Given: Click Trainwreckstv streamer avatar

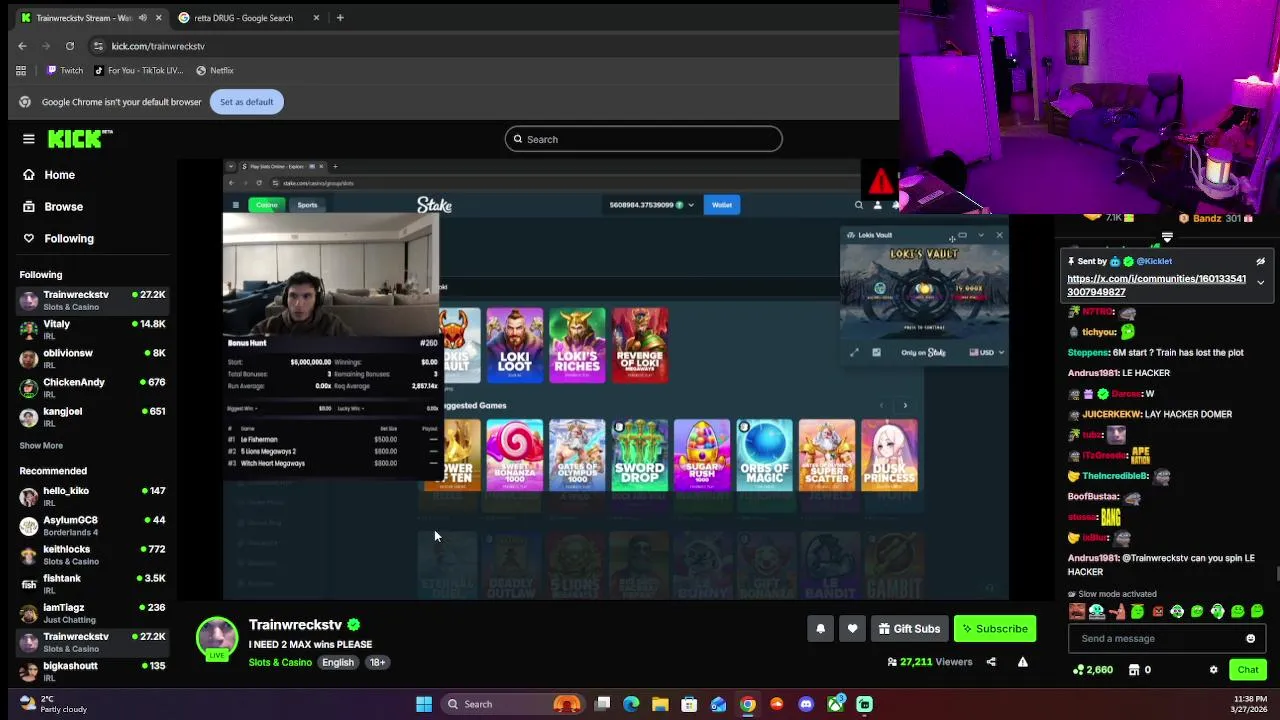Looking at the screenshot, I should pos(217,639).
